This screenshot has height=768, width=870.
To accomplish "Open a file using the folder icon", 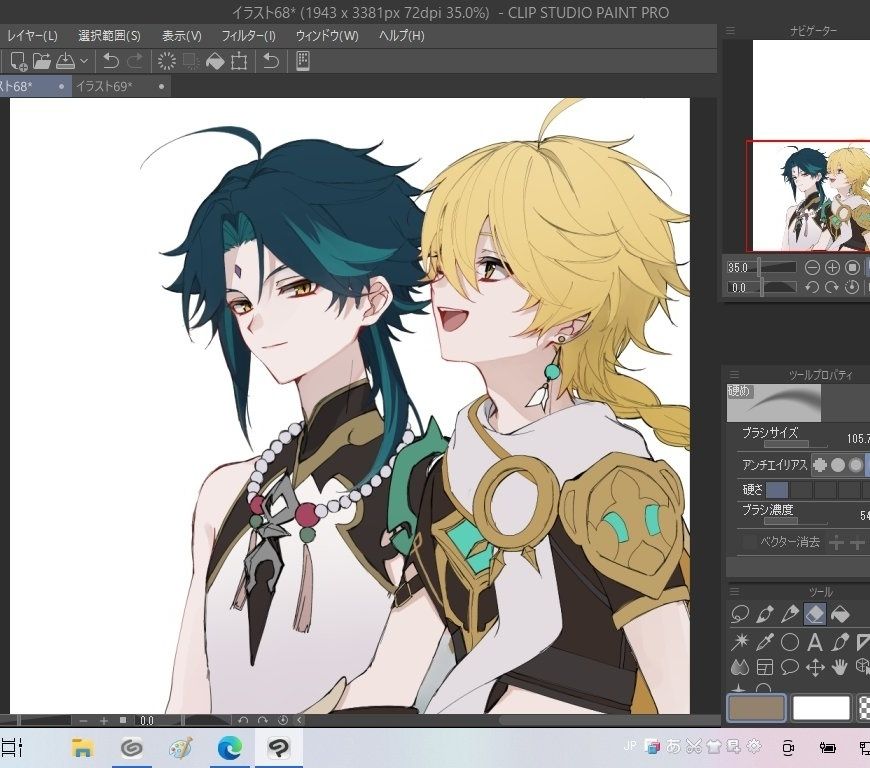I will [x=42, y=61].
